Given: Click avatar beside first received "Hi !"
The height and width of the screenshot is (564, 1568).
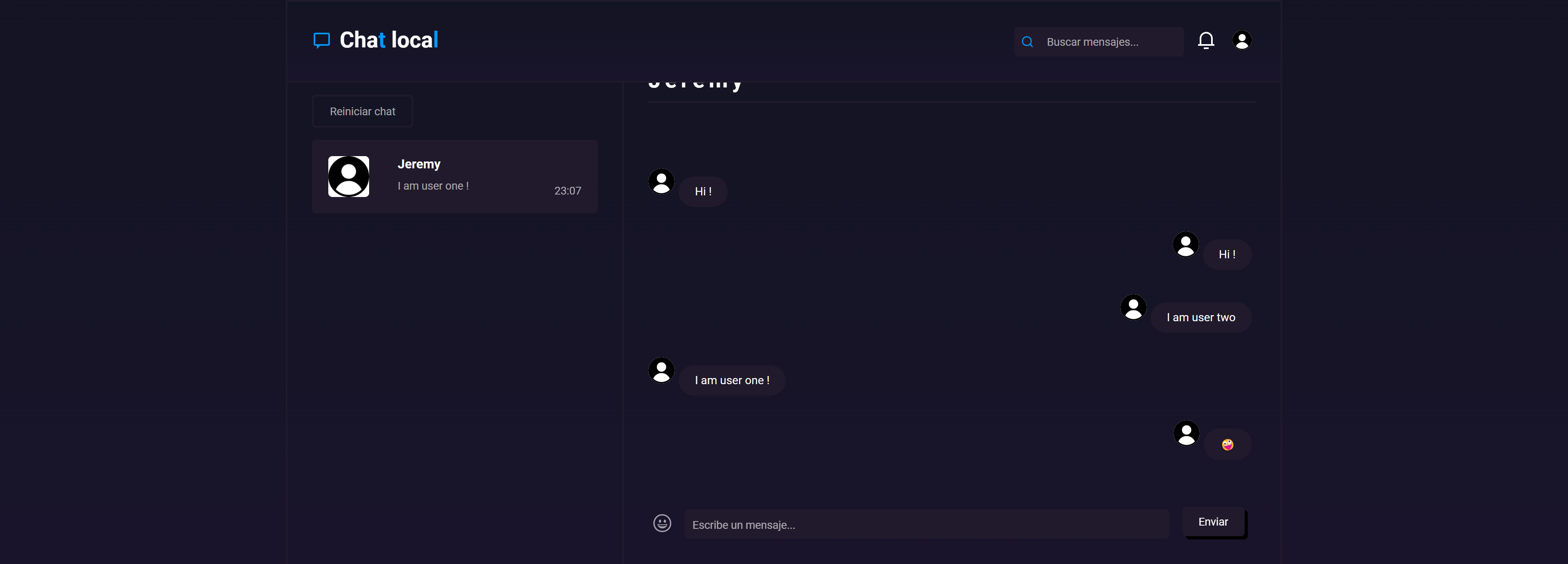Looking at the screenshot, I should [661, 181].
